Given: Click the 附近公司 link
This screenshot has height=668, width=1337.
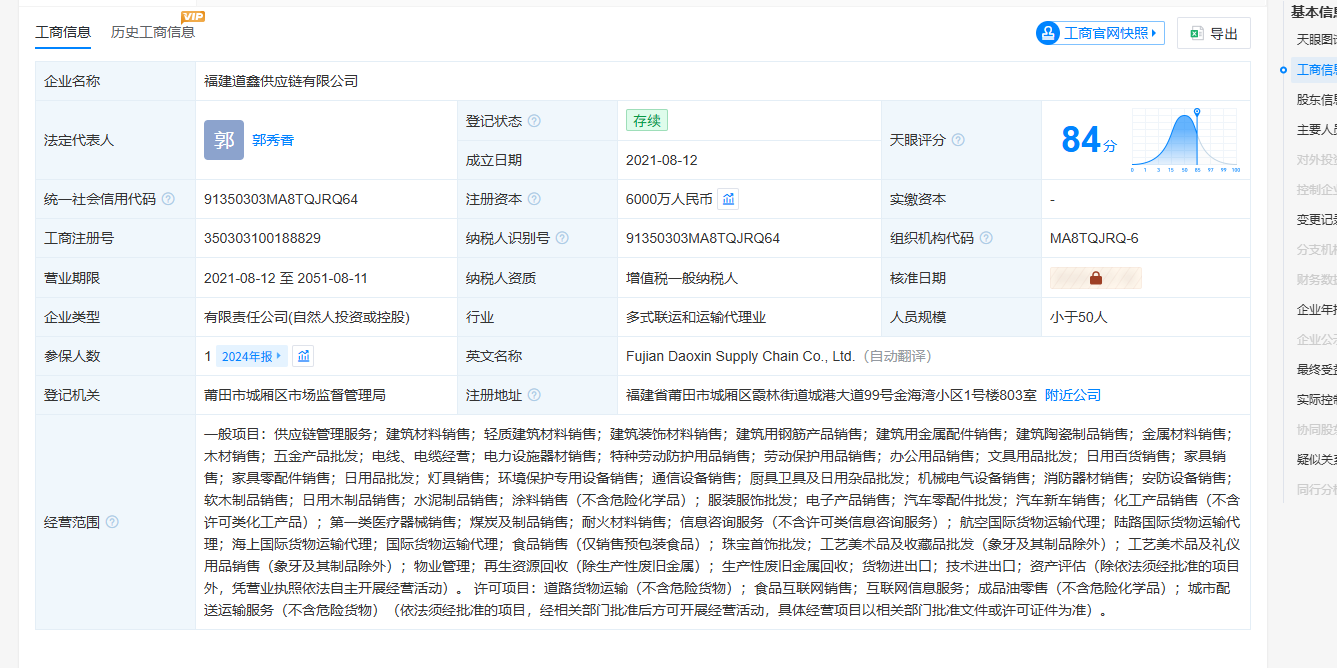Looking at the screenshot, I should 1072,395.
